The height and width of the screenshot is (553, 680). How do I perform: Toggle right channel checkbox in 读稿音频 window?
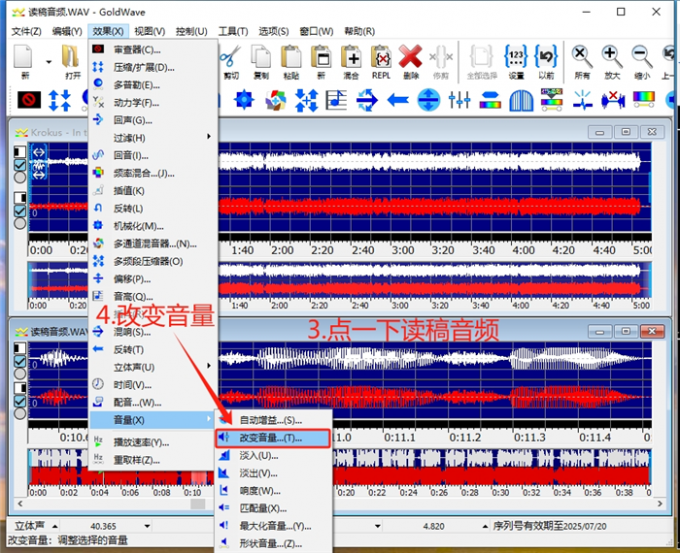point(20,402)
